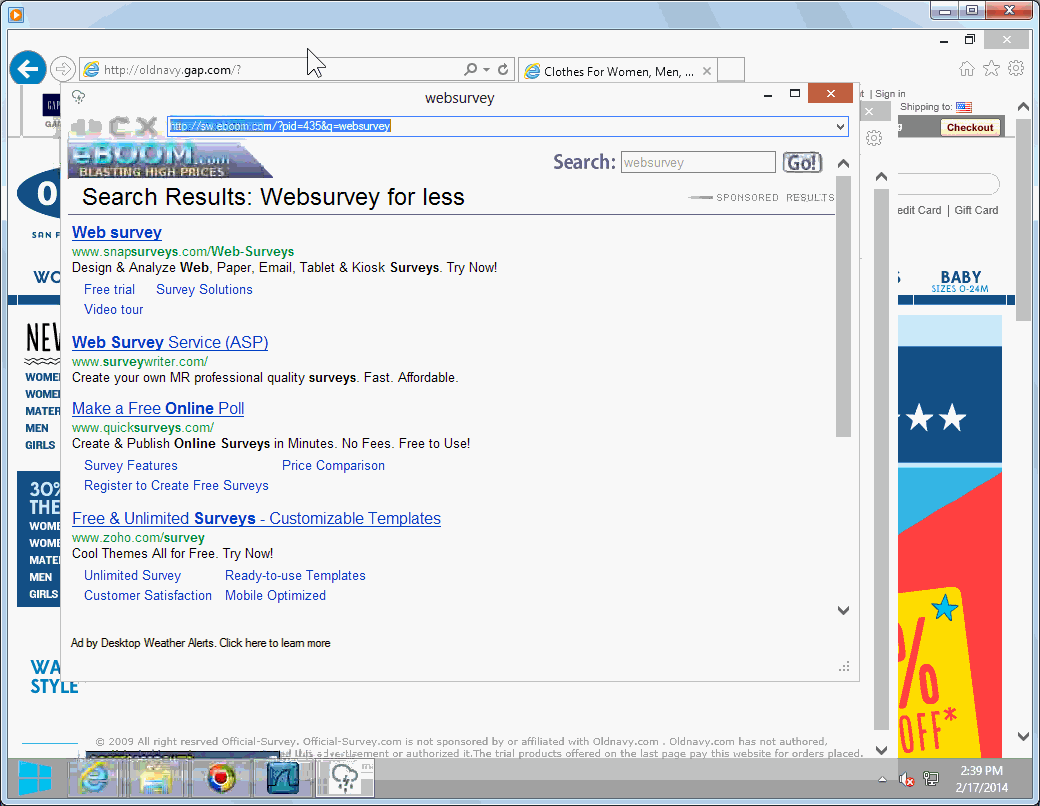Viewport: 1040px width, 806px height.
Task: Close the side panel with the gray X
Action: click(x=869, y=111)
